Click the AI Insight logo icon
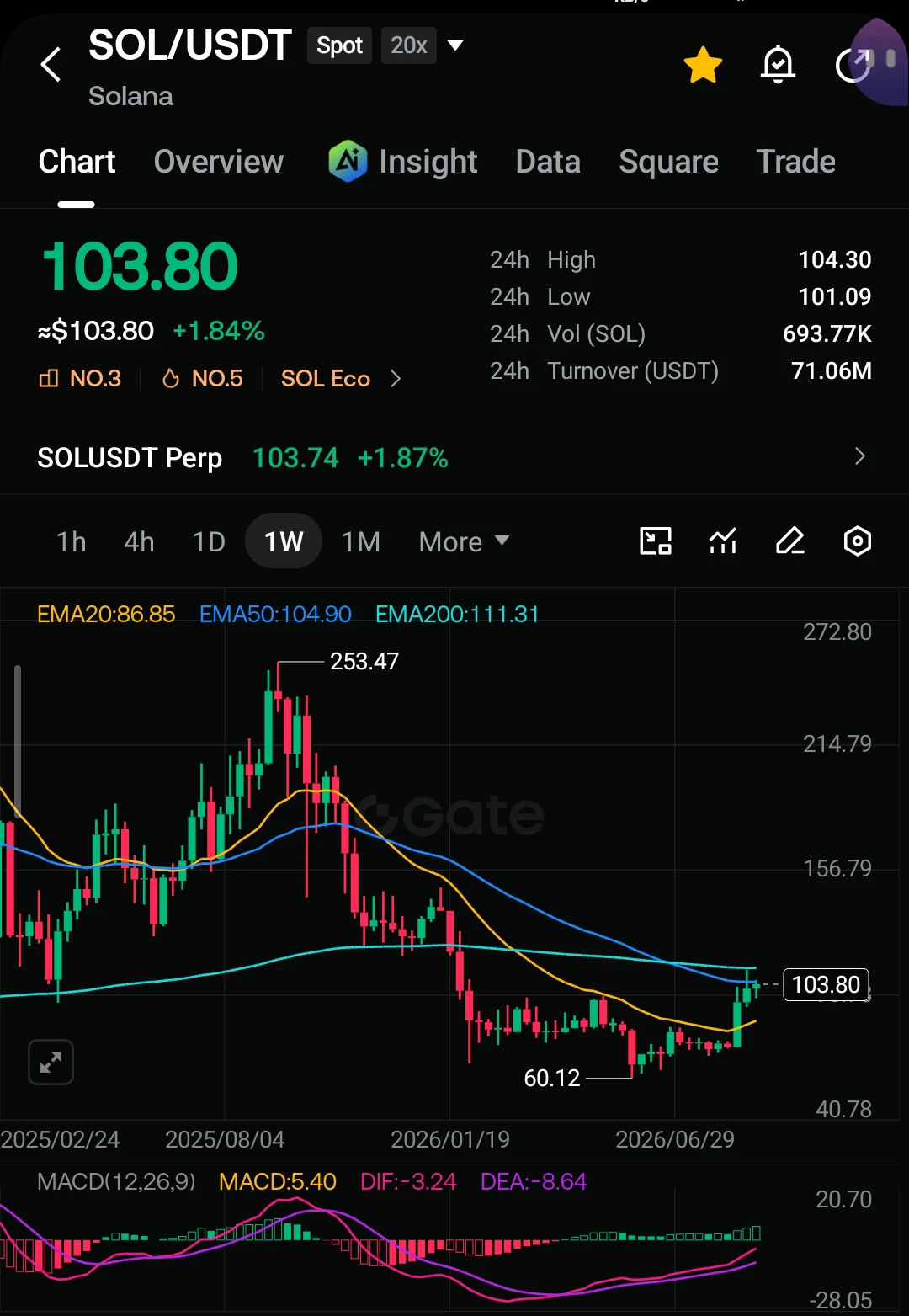The image size is (909, 1316). (348, 161)
